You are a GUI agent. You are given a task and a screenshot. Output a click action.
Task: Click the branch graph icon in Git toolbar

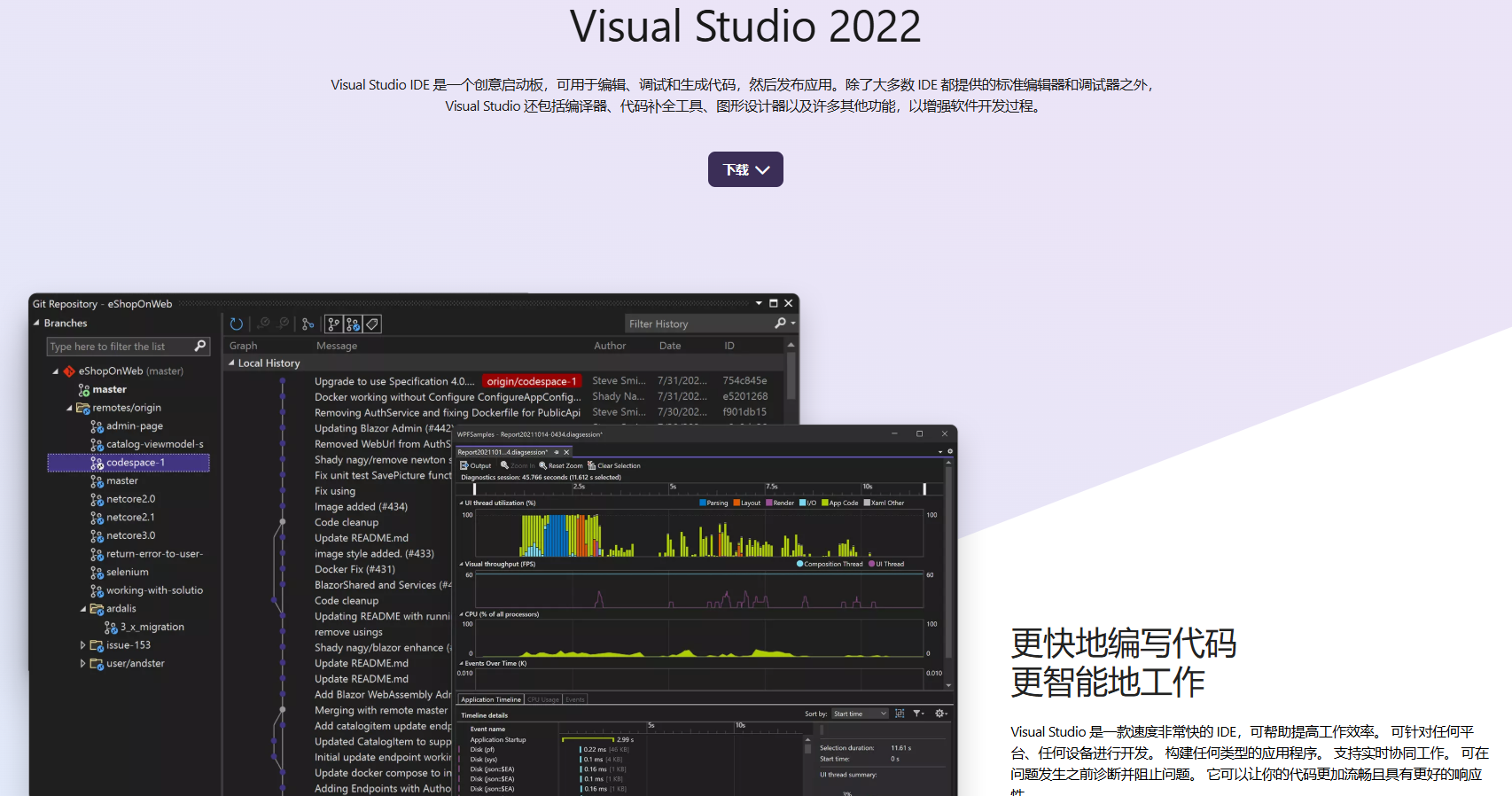tap(308, 324)
